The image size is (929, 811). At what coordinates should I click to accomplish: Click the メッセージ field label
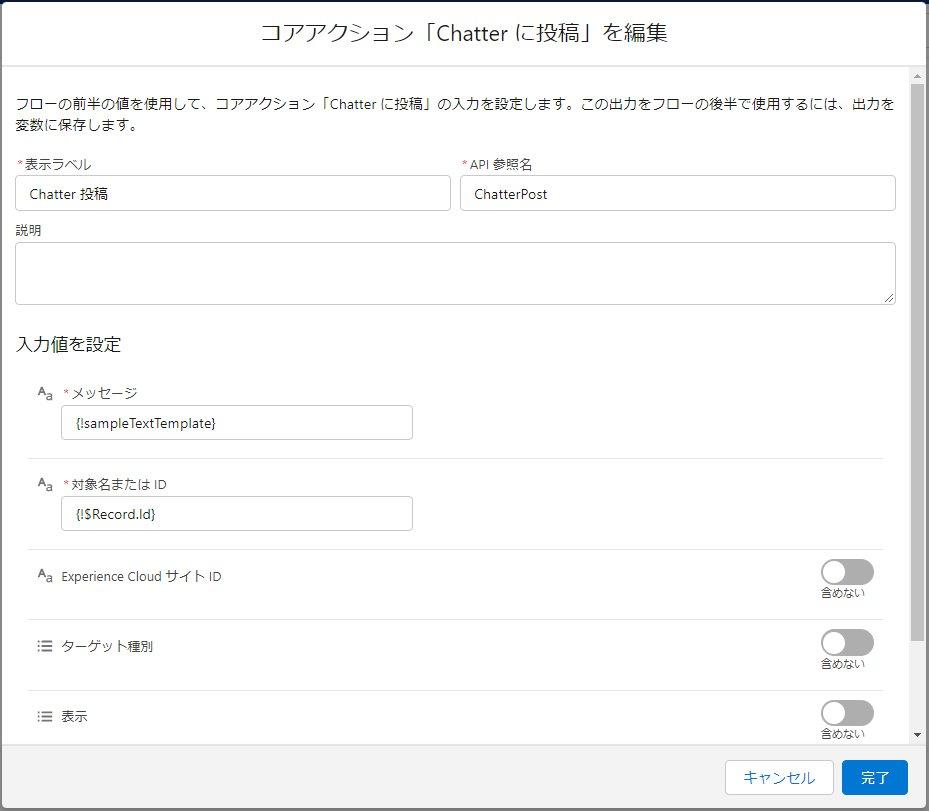coord(104,393)
